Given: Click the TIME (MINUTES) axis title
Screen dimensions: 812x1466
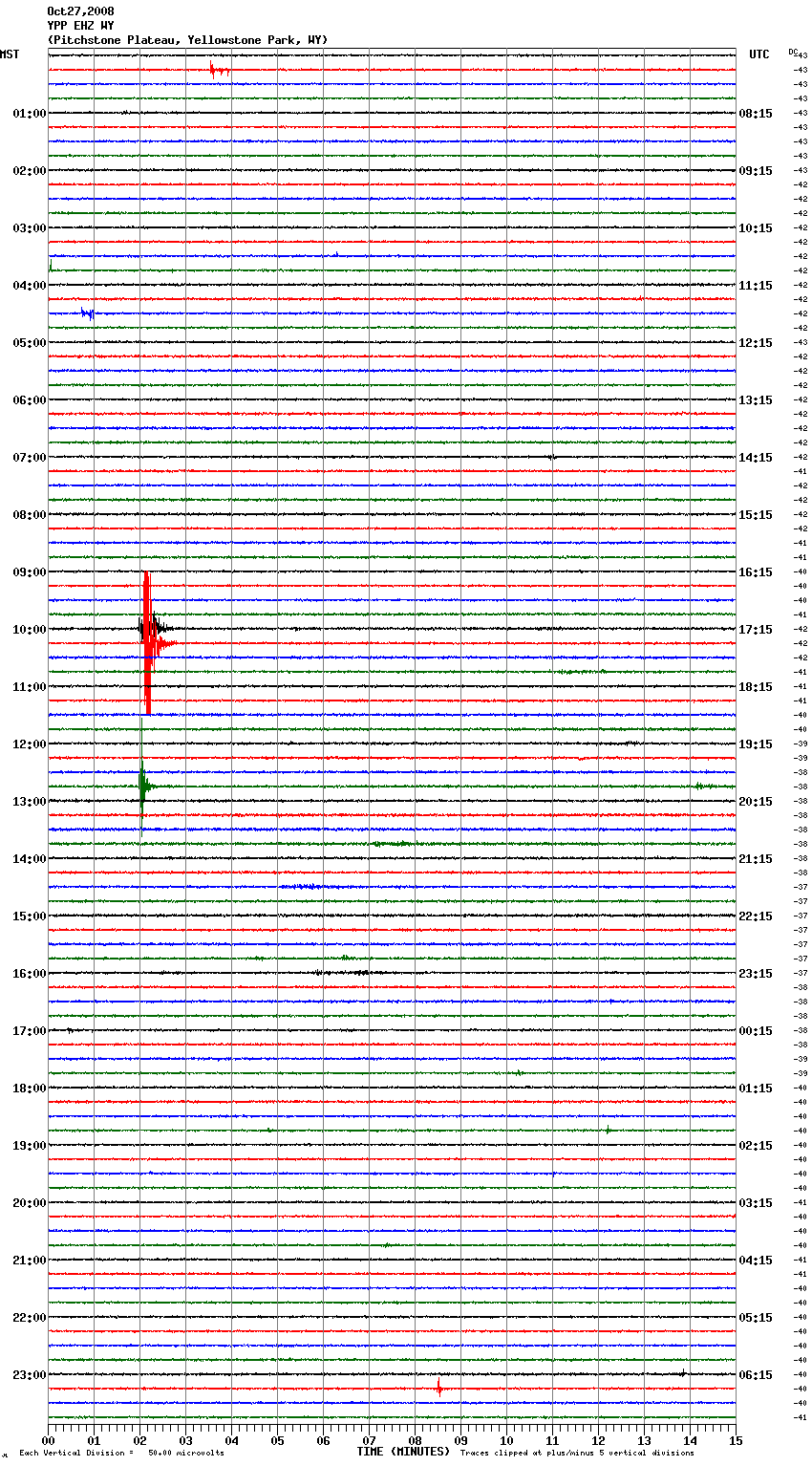Looking at the screenshot, I should [x=403, y=1452].
